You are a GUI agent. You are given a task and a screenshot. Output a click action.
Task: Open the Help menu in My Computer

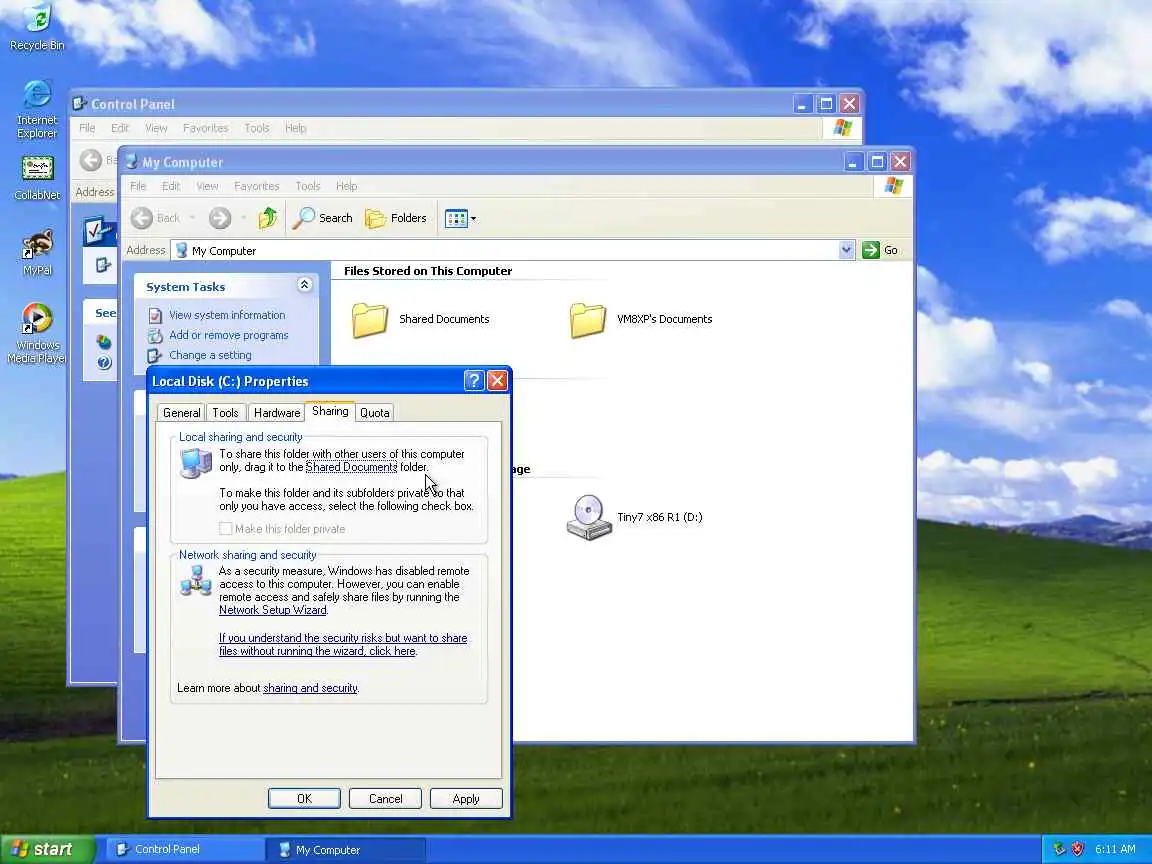[x=347, y=187]
